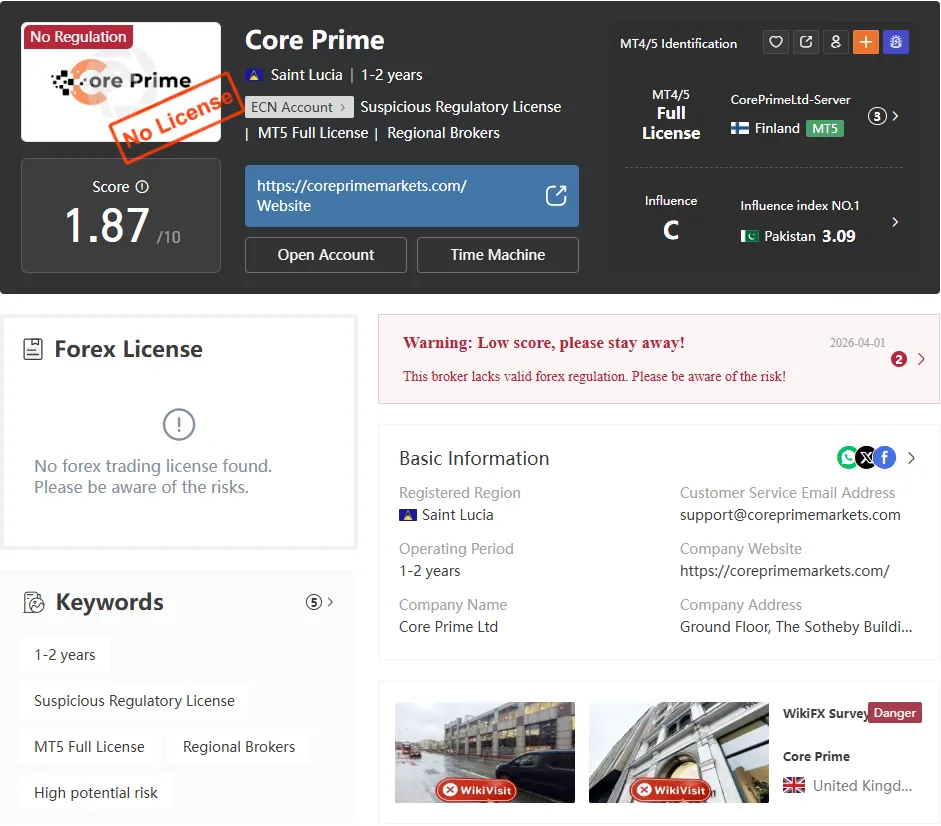Select the 'Regional Brokers' keyword tag
The width and height of the screenshot is (941, 826).
pyautogui.click(x=239, y=747)
